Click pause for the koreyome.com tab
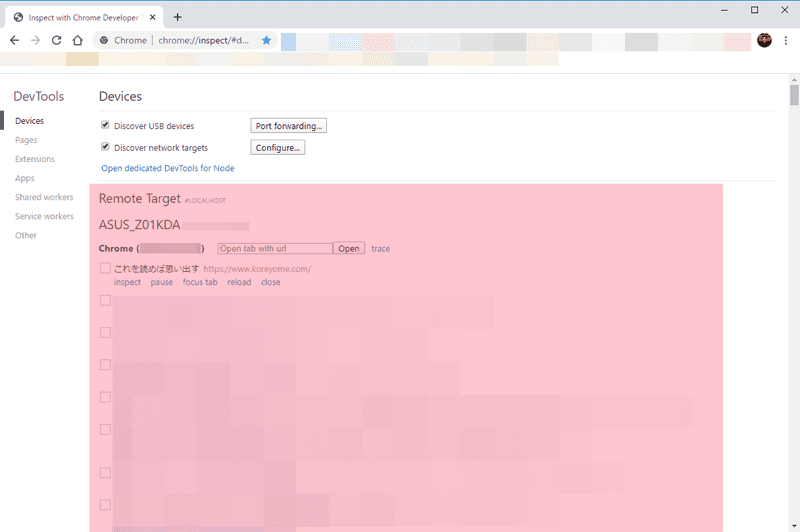The width and height of the screenshot is (800, 532). (x=162, y=282)
